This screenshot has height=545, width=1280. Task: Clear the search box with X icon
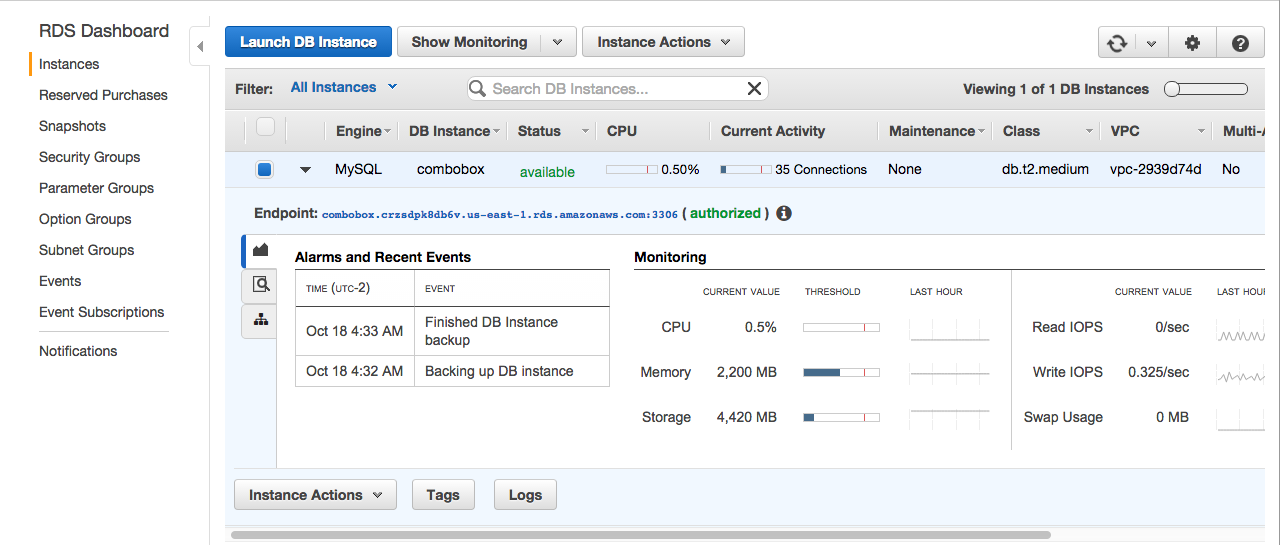(x=755, y=89)
